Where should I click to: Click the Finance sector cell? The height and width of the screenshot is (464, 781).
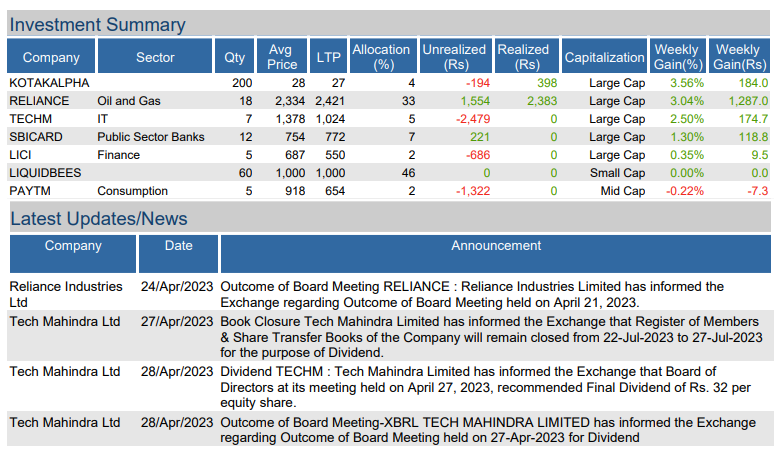118,155
